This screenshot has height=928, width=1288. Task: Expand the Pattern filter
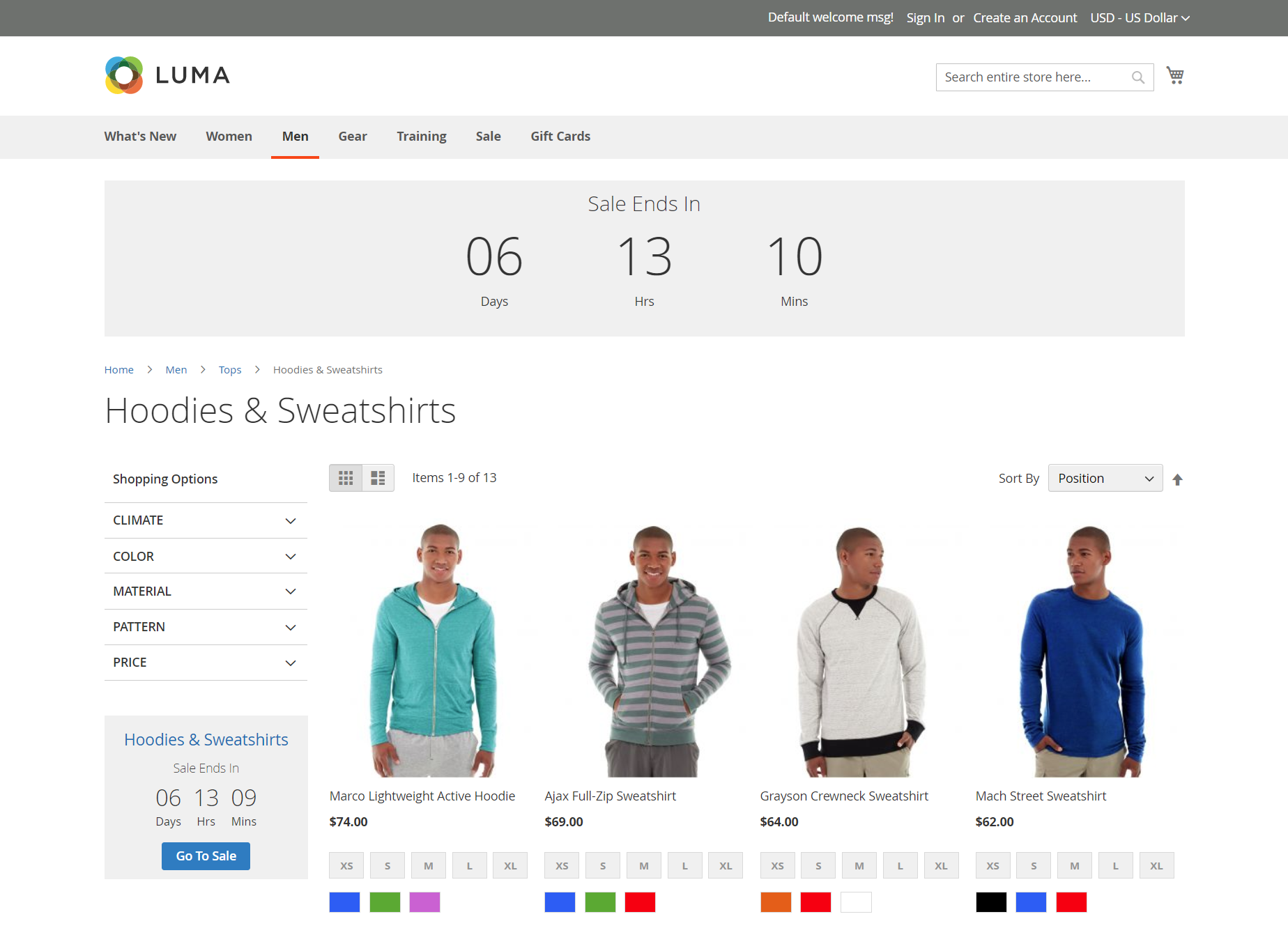pyautogui.click(x=206, y=627)
